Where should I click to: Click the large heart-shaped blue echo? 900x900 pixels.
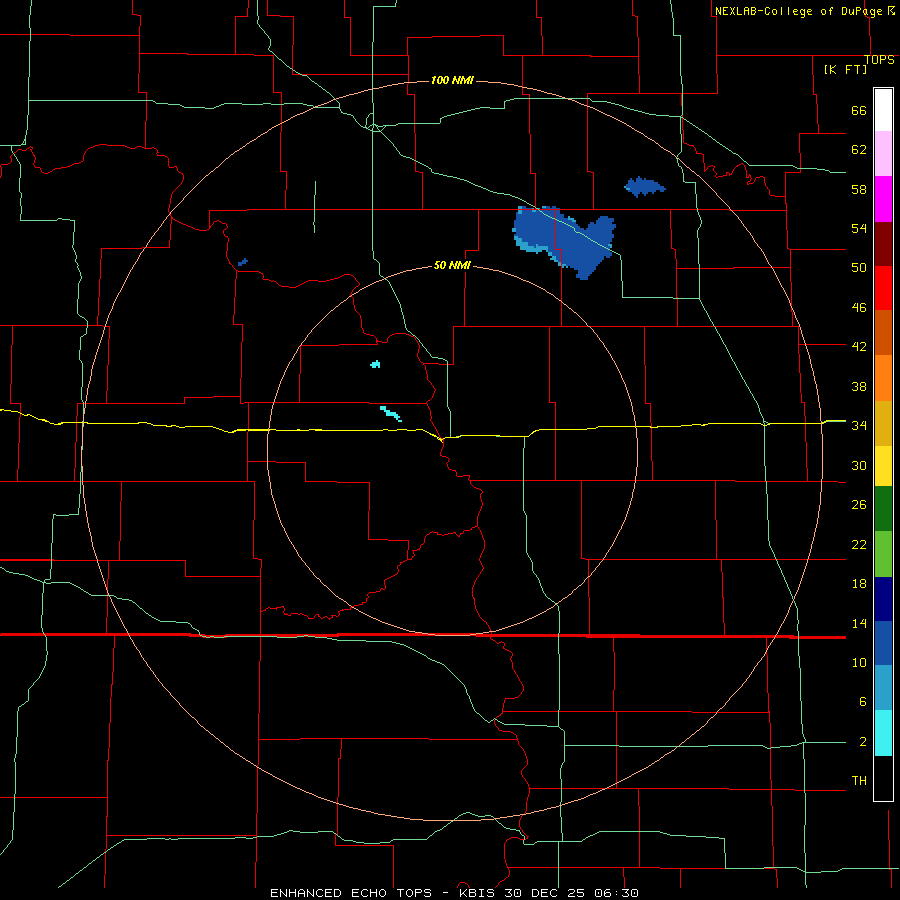[x=563, y=240]
